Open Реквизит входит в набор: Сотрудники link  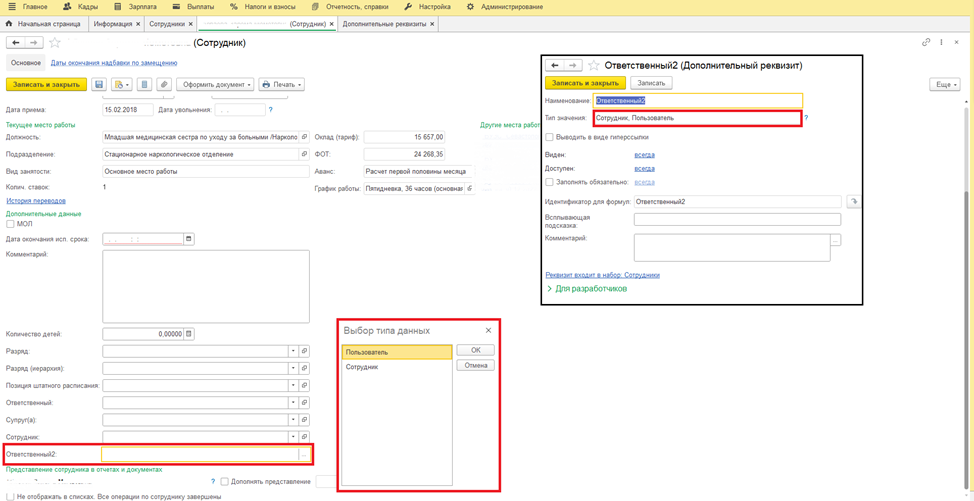click(603, 274)
